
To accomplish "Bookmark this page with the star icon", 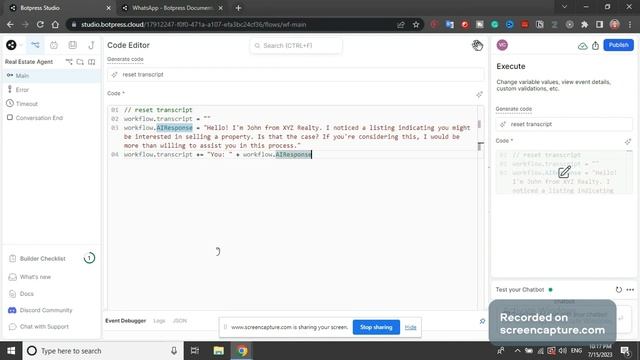I will click(416, 24).
